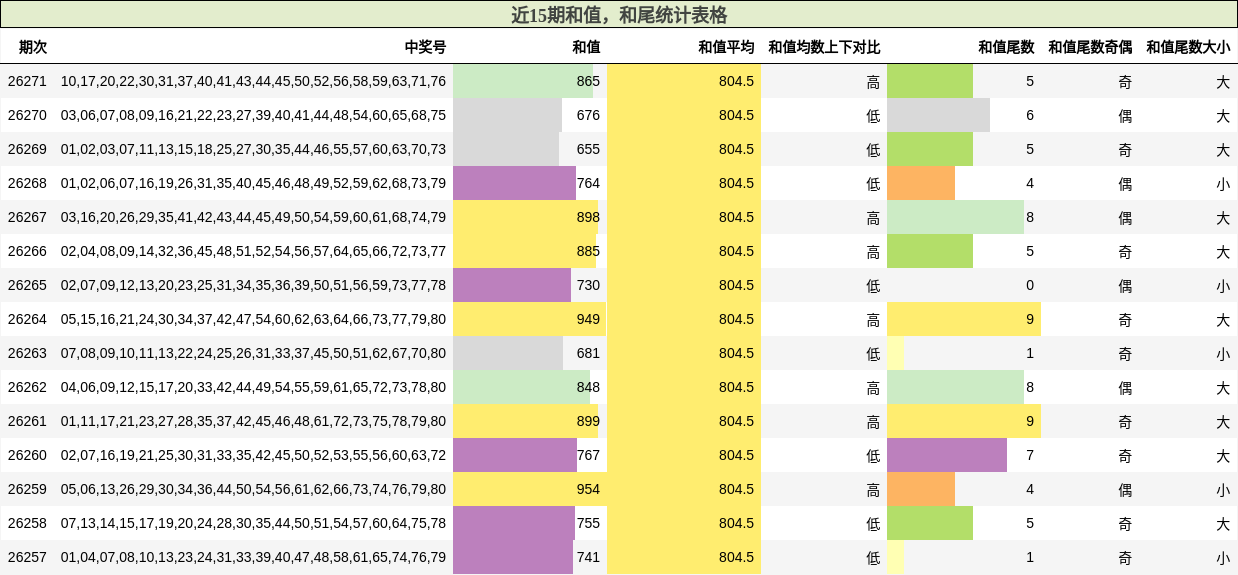Select winning numbers starting 02,07,09,12,13
This screenshot has width=1238, height=575.
253,285
